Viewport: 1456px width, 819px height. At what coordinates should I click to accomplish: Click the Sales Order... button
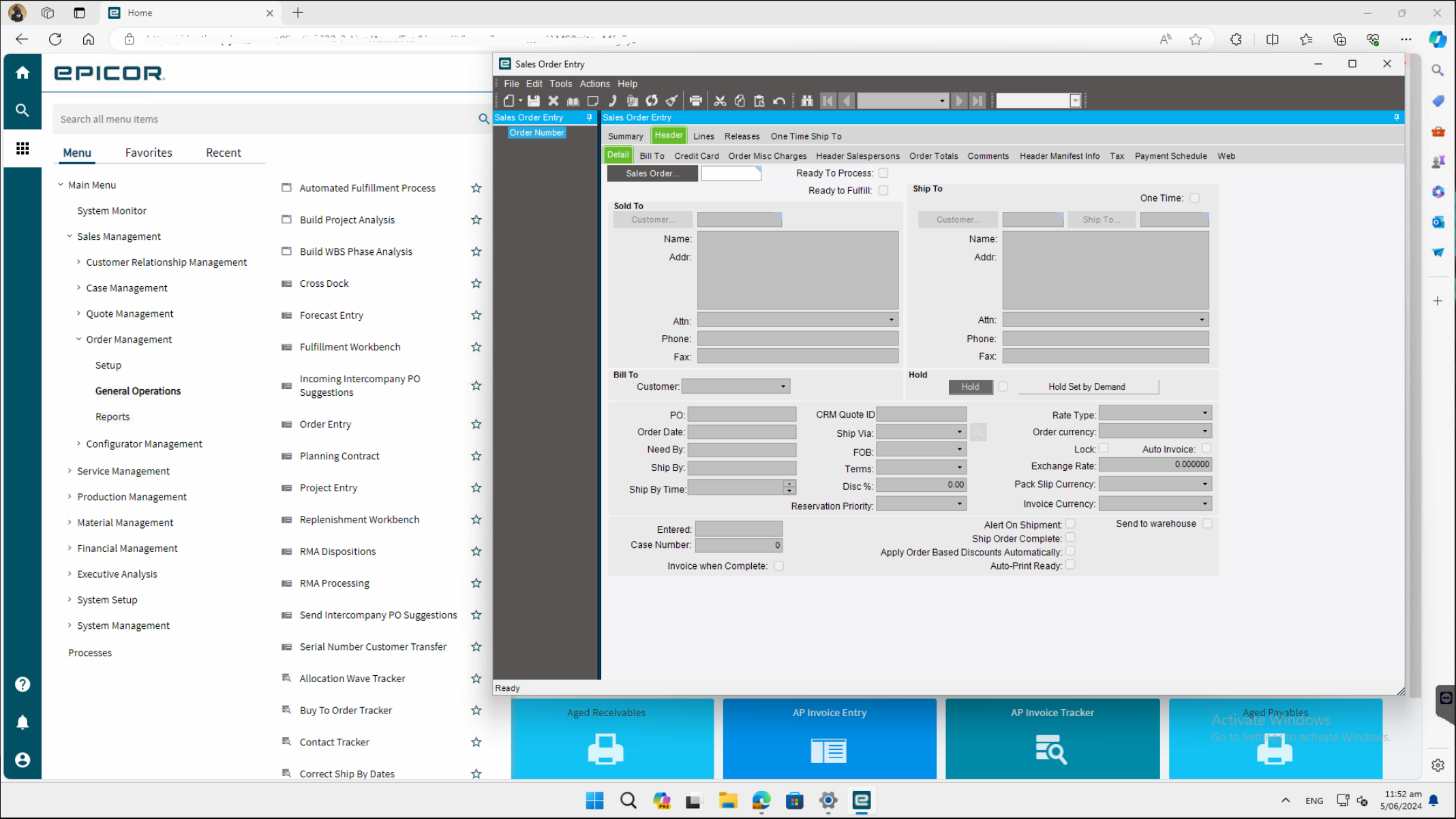click(652, 174)
